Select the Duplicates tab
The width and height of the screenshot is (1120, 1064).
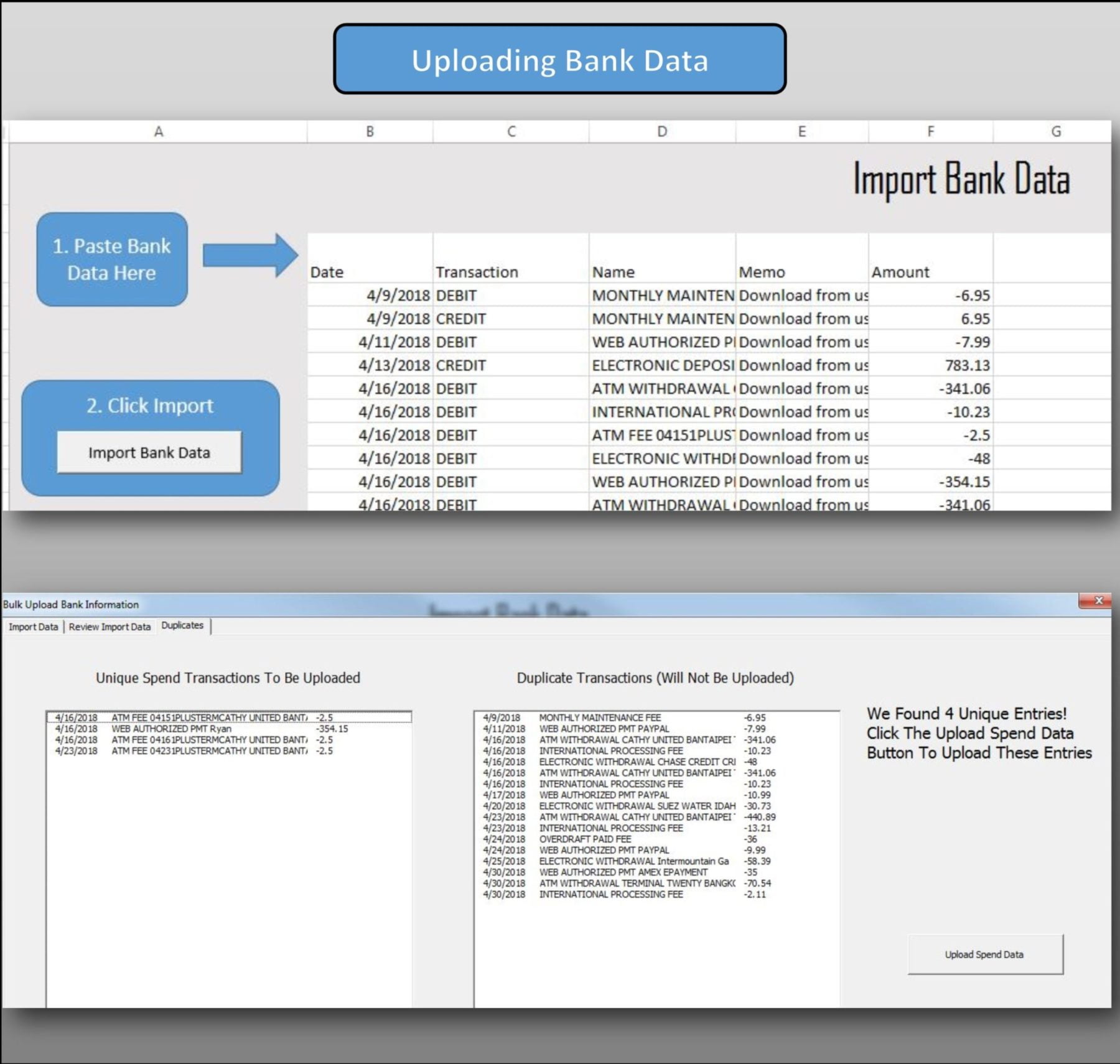pos(182,625)
